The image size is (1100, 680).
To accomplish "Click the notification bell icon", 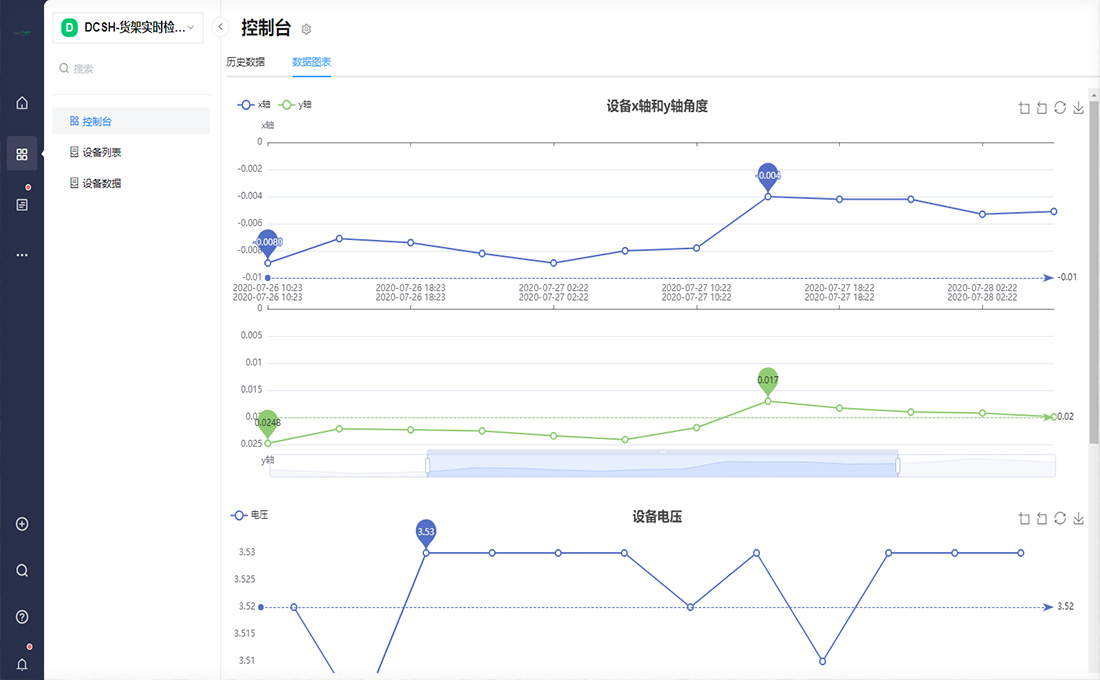I will coord(22,664).
